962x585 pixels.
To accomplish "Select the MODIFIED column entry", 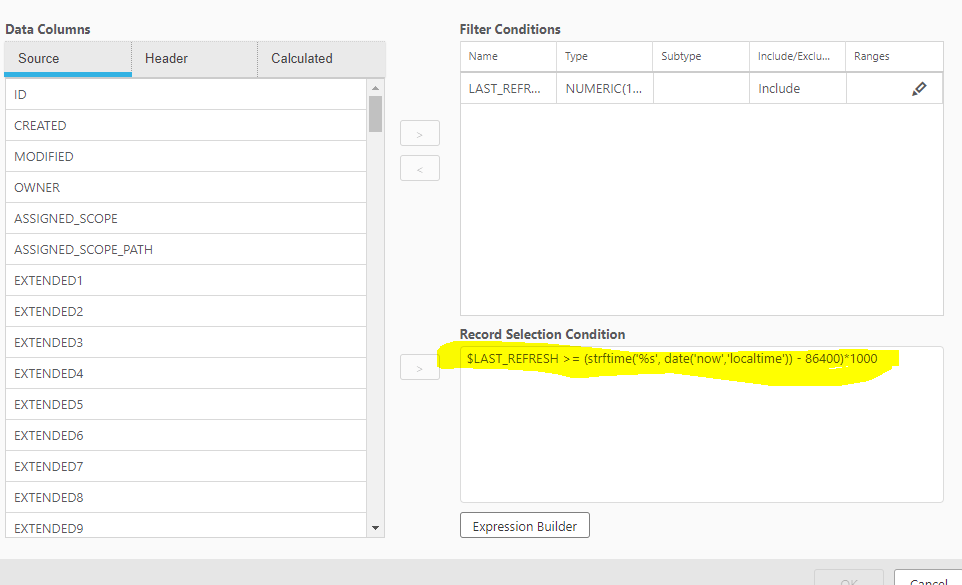I will click(186, 157).
